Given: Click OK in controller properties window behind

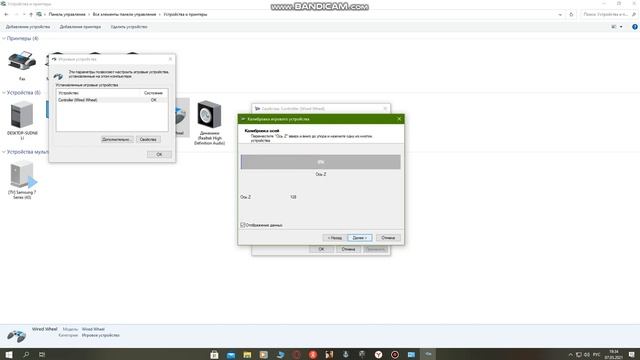Looking at the screenshot, I should (x=322, y=249).
